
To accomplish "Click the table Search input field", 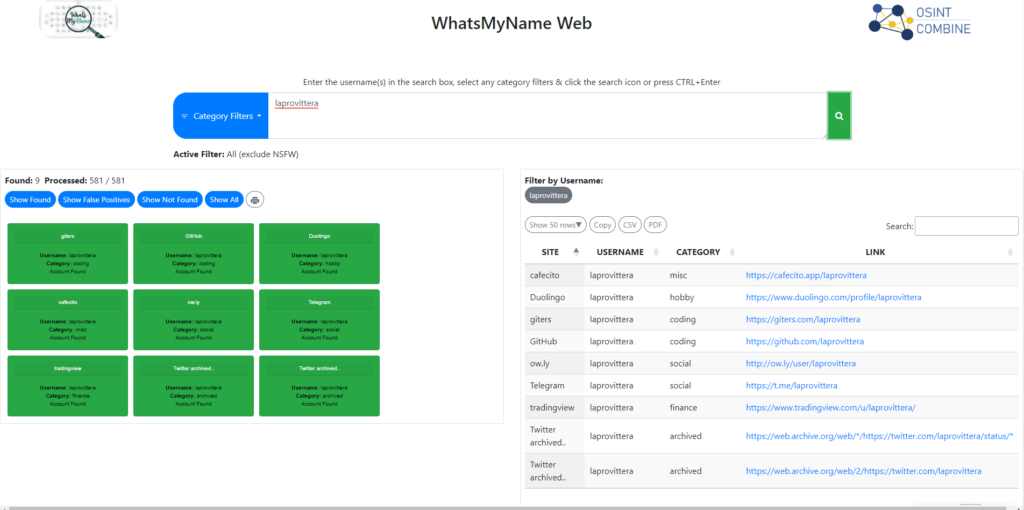I will (x=967, y=226).
